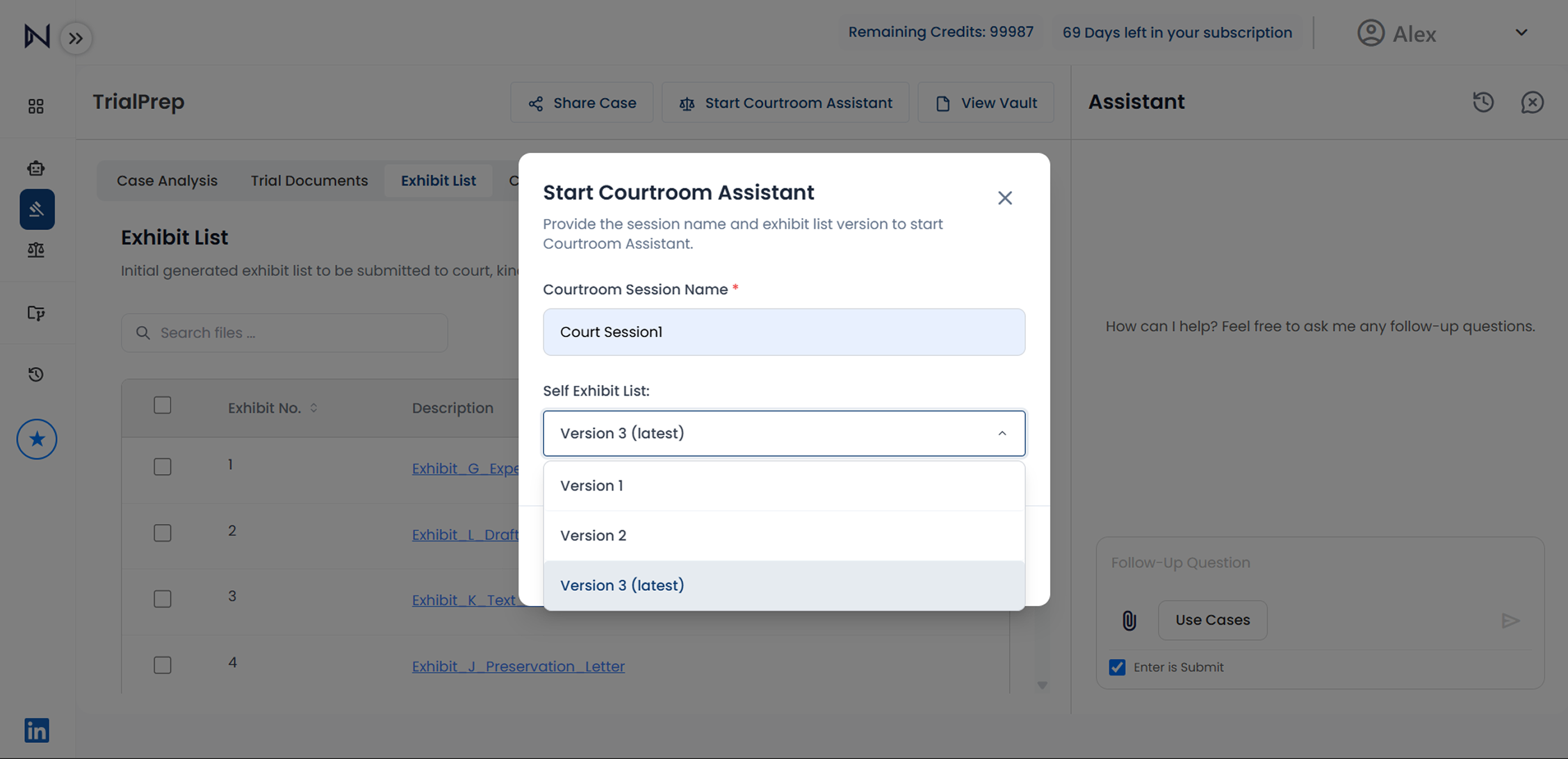1568x759 pixels.
Task: Uncheck the Enter is Submit checkbox
Action: pyautogui.click(x=1116, y=667)
